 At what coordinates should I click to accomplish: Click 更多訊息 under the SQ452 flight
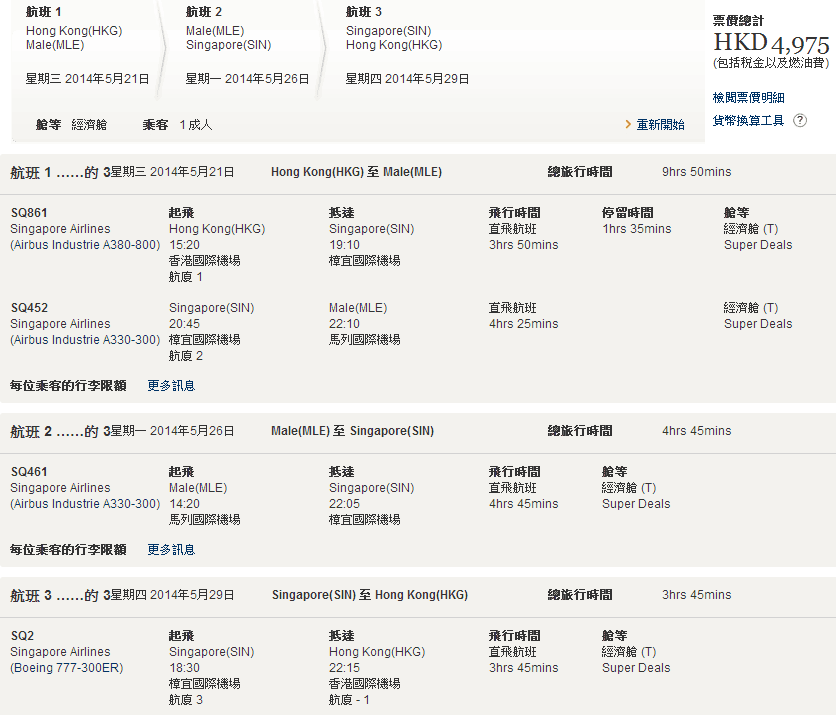coord(171,386)
